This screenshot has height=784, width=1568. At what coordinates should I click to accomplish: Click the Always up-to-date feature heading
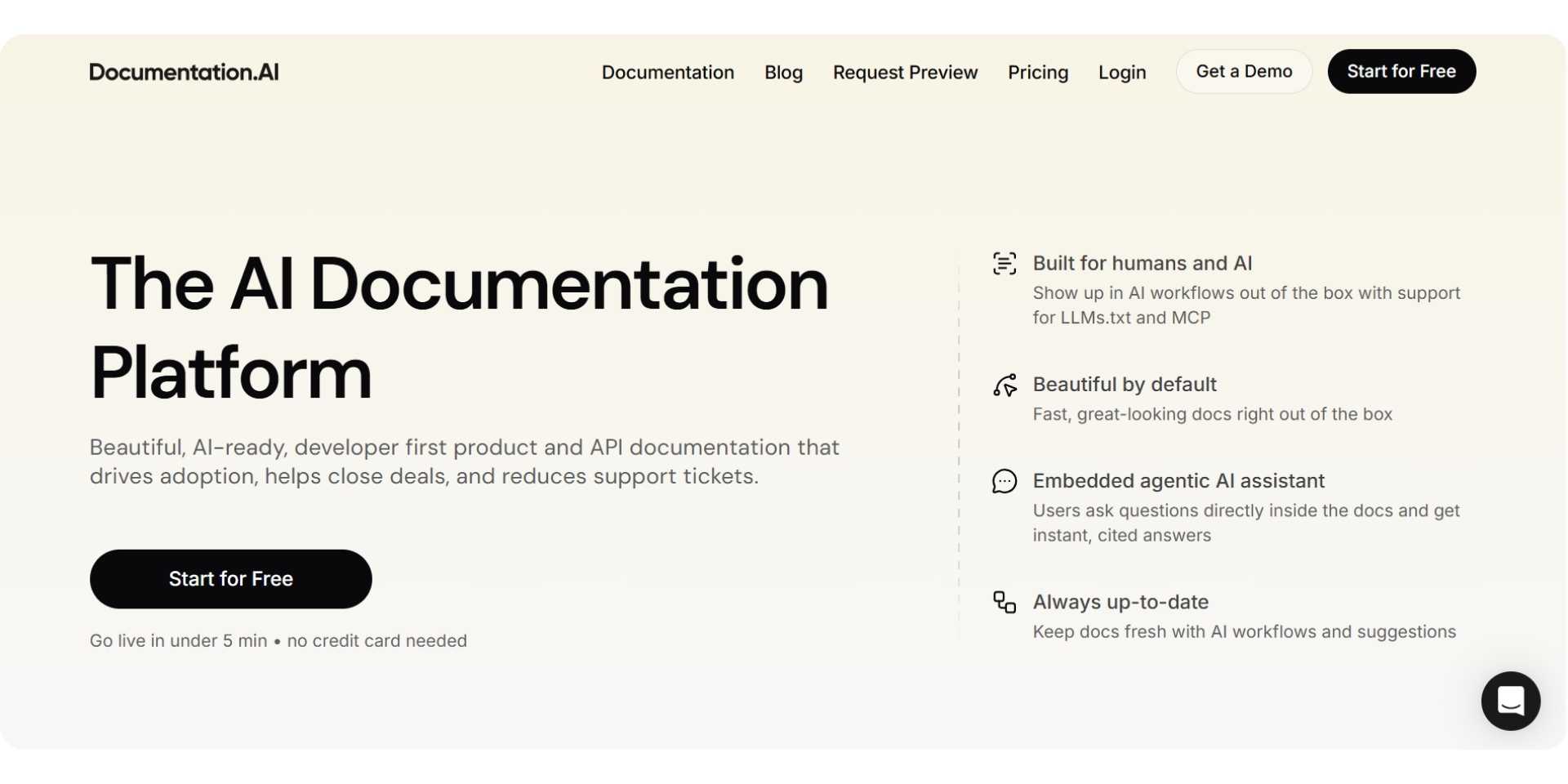click(x=1120, y=602)
